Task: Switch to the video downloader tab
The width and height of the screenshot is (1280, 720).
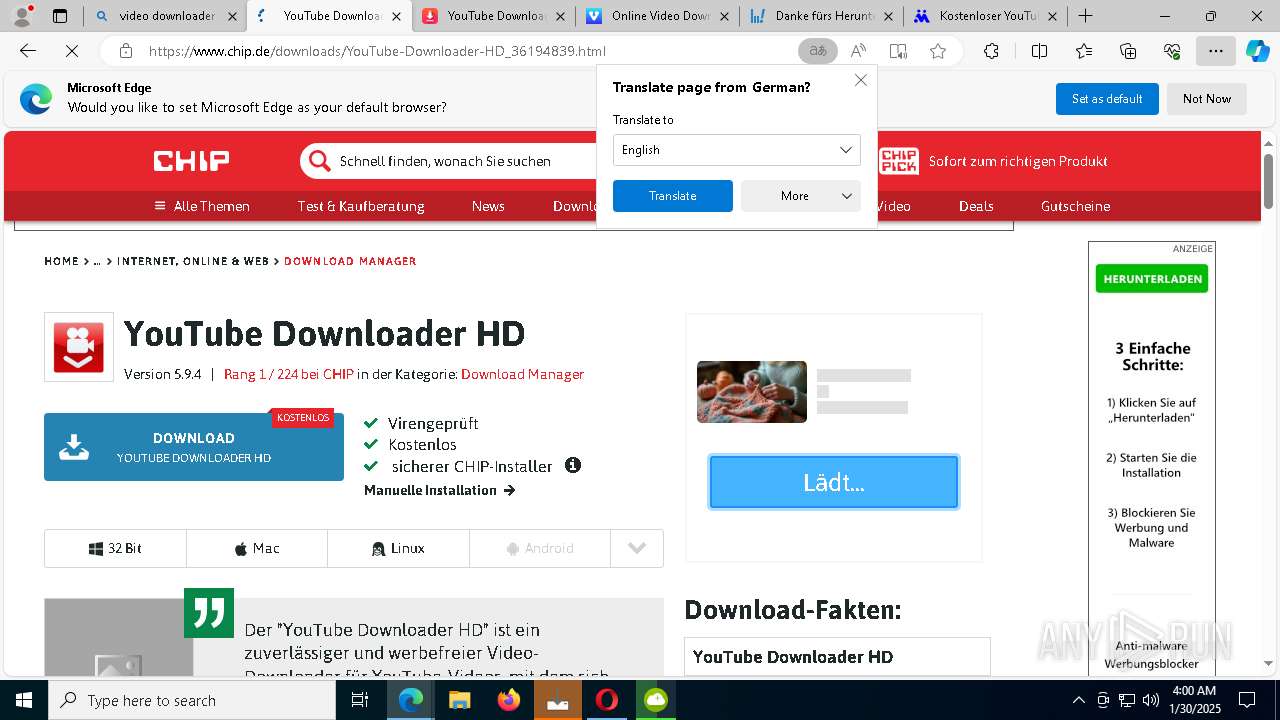Action: pyautogui.click(x=165, y=16)
